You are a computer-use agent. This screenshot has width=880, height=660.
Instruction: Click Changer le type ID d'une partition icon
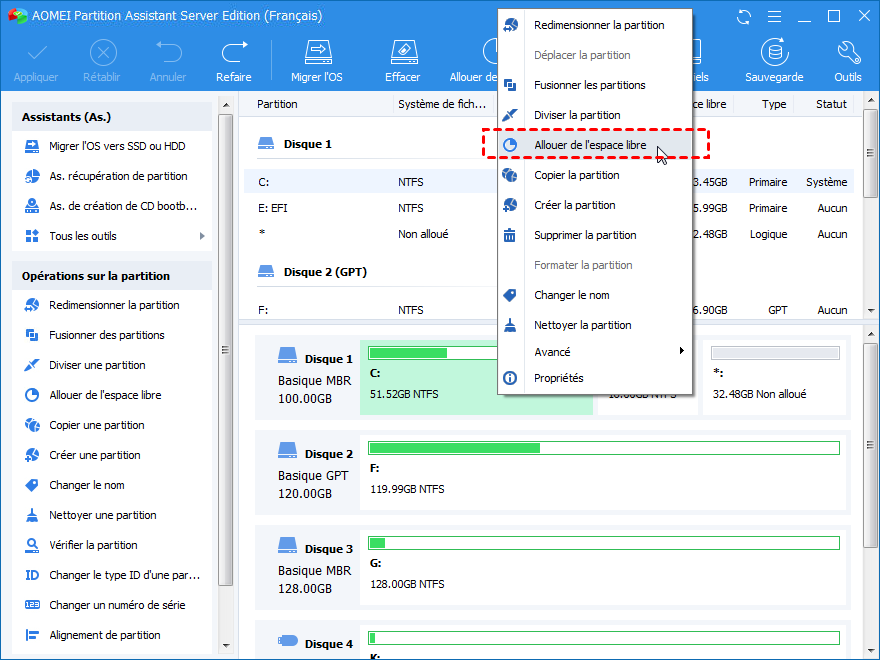click(32, 575)
